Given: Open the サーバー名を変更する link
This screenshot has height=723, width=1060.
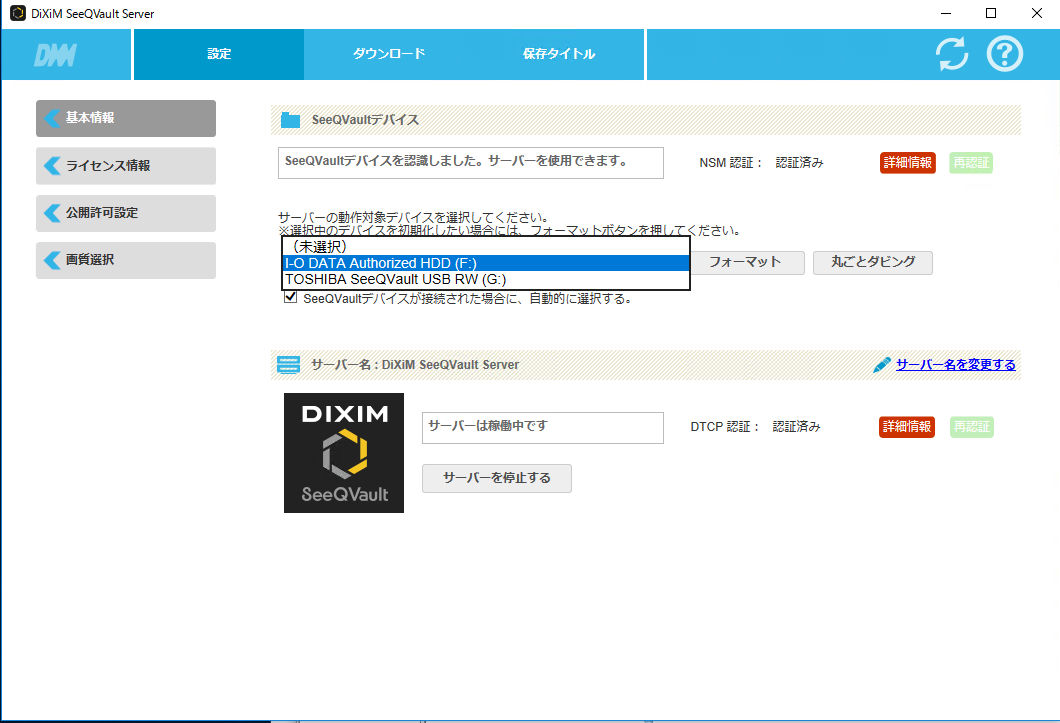Looking at the screenshot, I should pos(952,364).
